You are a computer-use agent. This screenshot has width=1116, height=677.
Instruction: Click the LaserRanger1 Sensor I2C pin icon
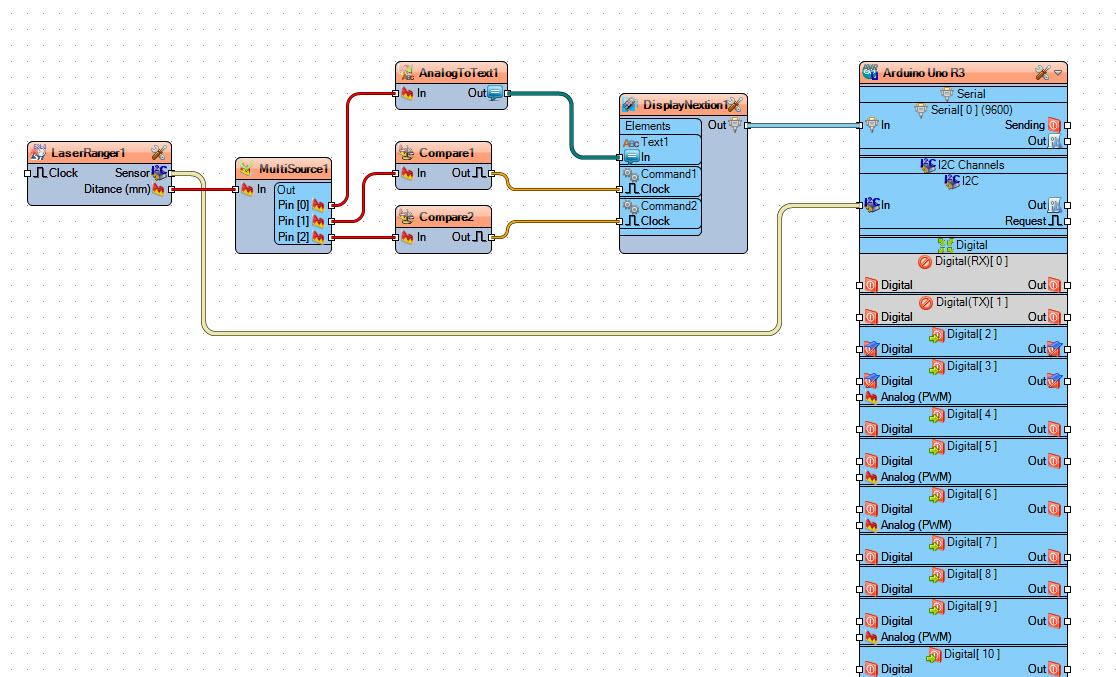pyautogui.click(x=159, y=172)
